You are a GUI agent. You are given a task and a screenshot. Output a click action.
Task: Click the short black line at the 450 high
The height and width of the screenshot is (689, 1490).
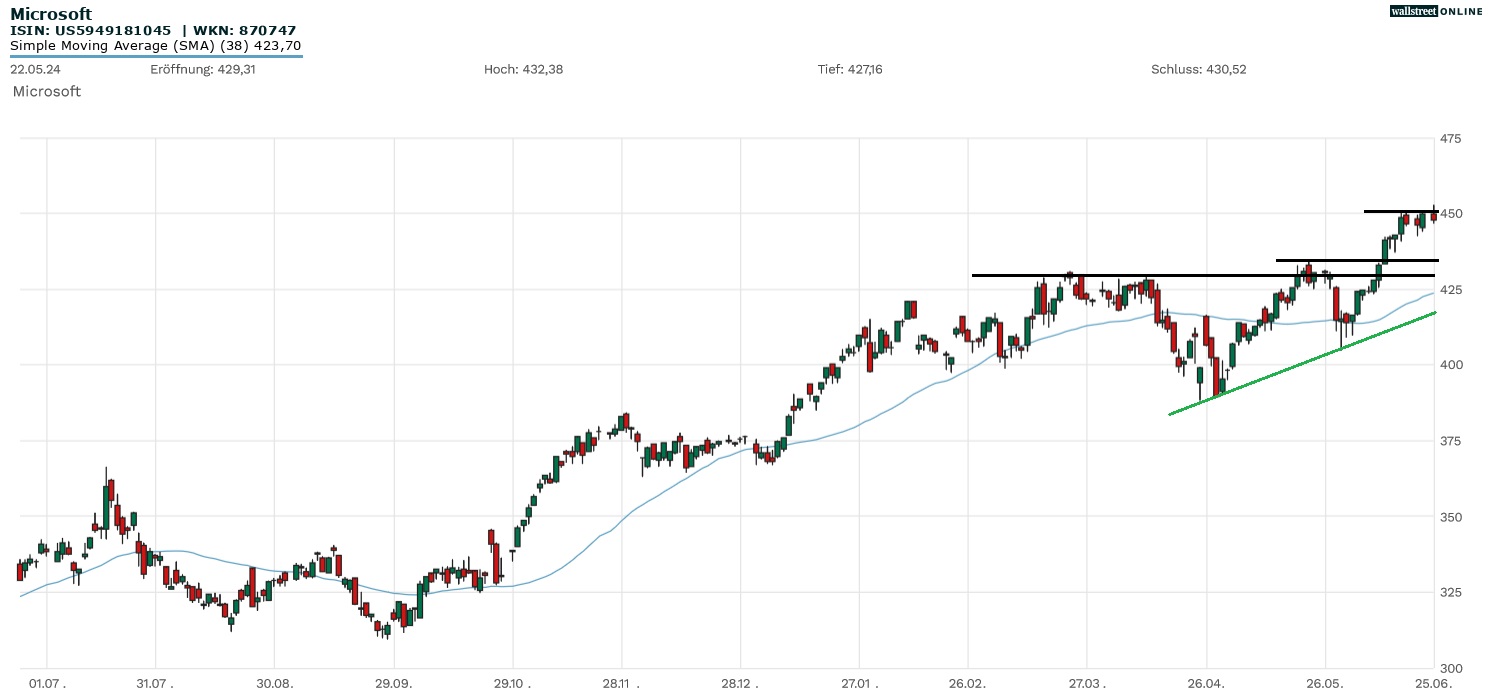[1400, 211]
